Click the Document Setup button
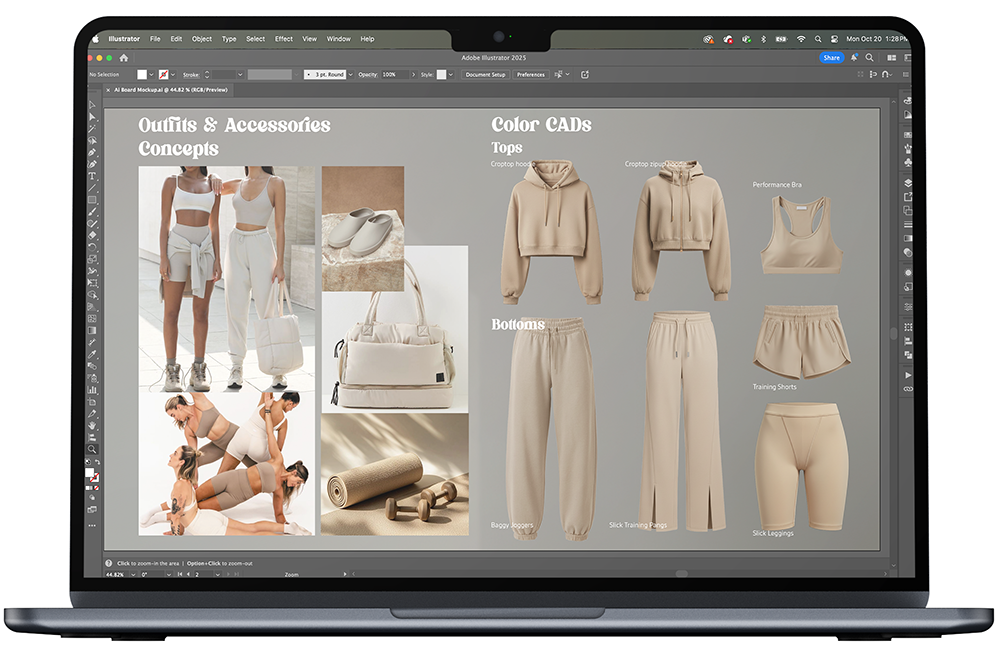This screenshot has width=1000, height=655. click(485, 75)
